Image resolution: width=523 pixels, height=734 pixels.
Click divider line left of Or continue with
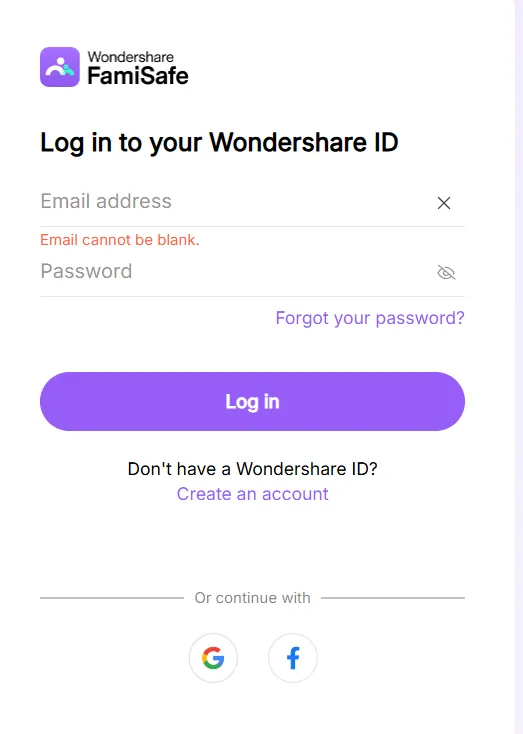(x=112, y=598)
